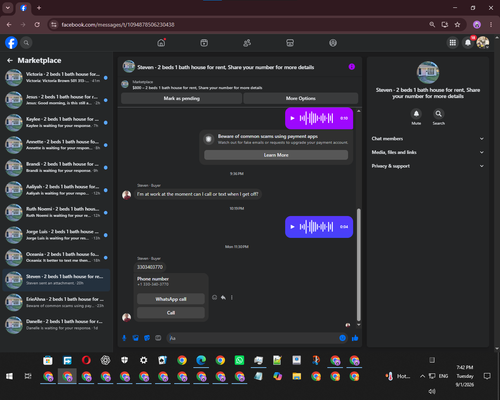Open Annette's conversation in the list
The width and height of the screenshot is (500, 400).
56,145
